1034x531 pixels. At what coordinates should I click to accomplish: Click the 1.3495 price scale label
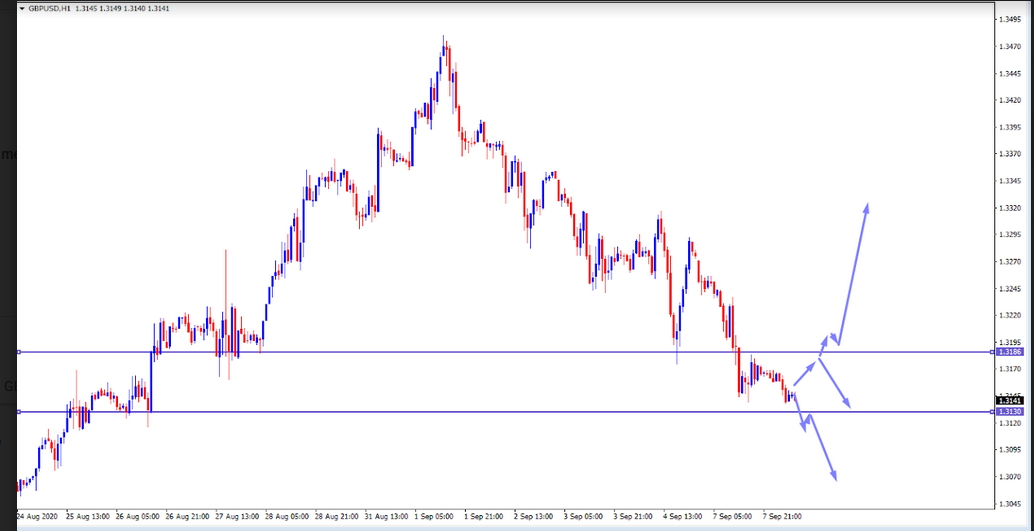pyautogui.click(x=1011, y=19)
